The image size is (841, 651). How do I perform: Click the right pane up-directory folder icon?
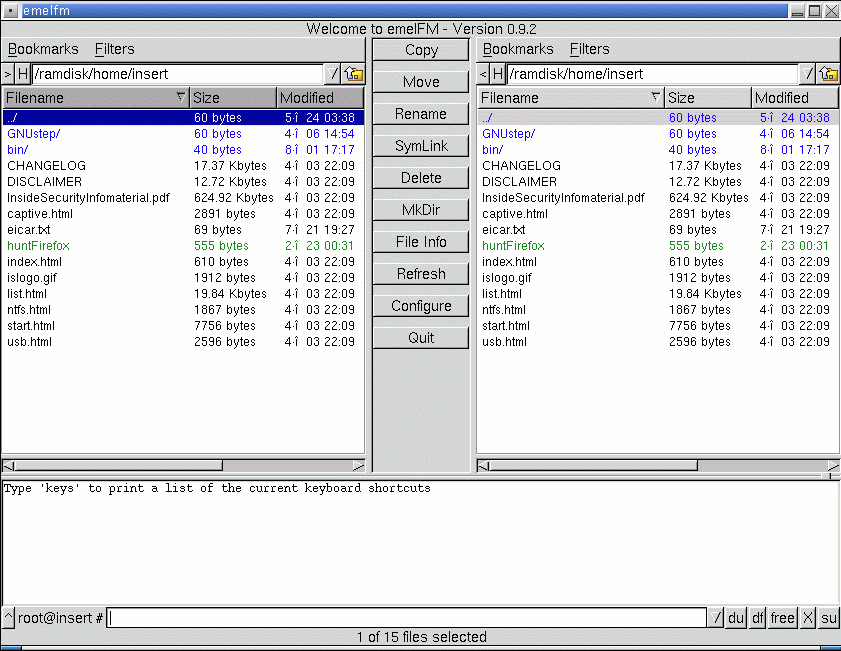pos(829,74)
